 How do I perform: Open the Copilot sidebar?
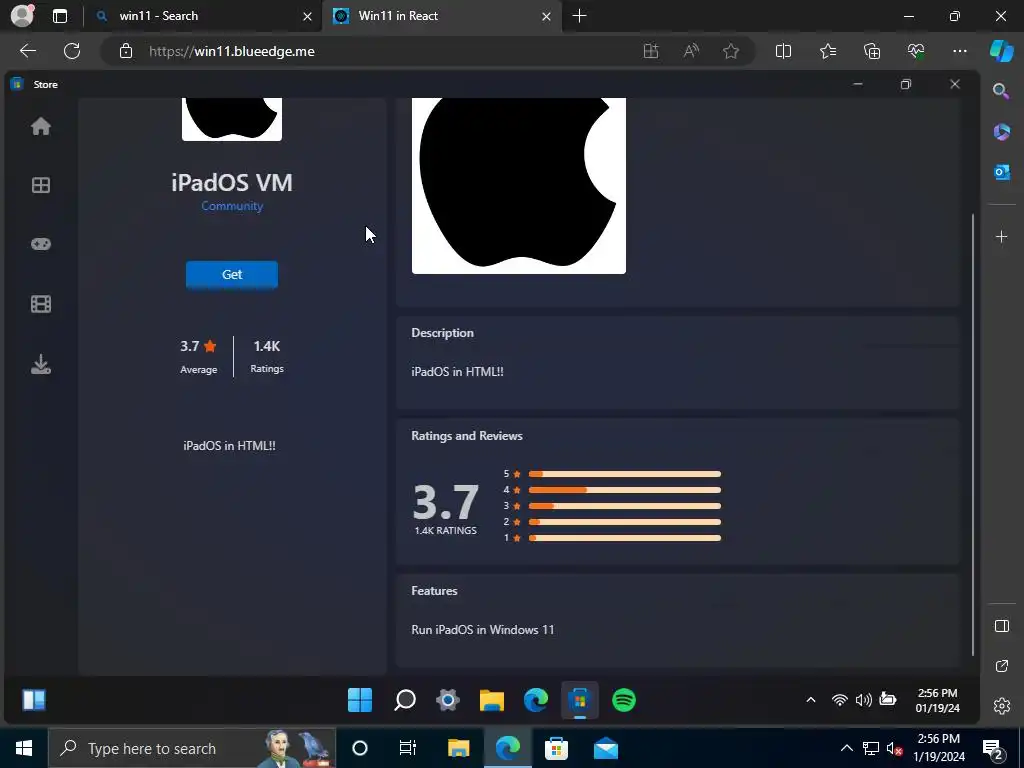(1002, 51)
